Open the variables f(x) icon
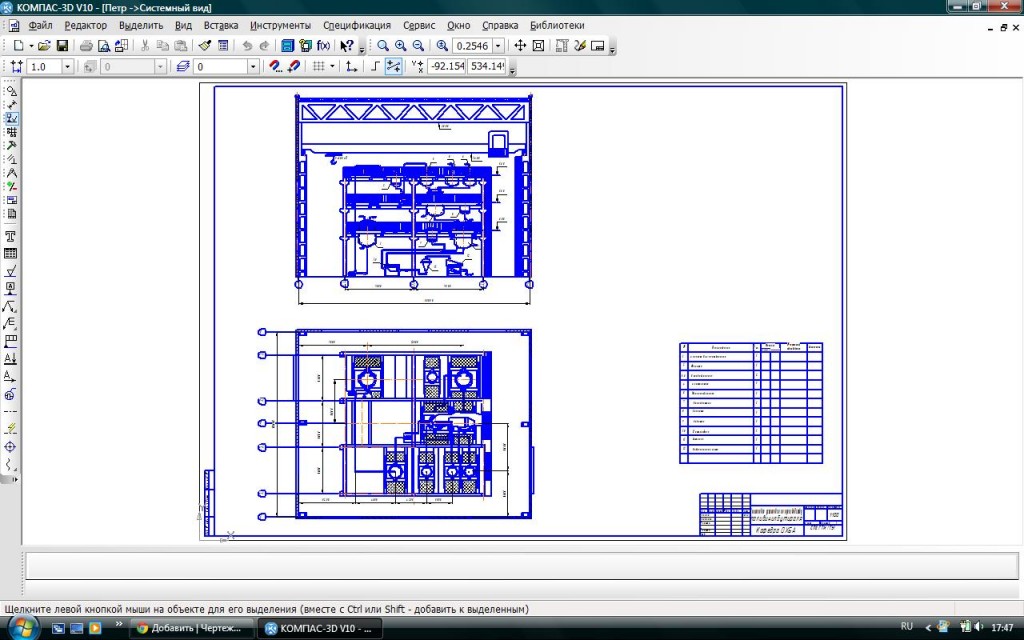The width and height of the screenshot is (1024, 640). pos(323,46)
